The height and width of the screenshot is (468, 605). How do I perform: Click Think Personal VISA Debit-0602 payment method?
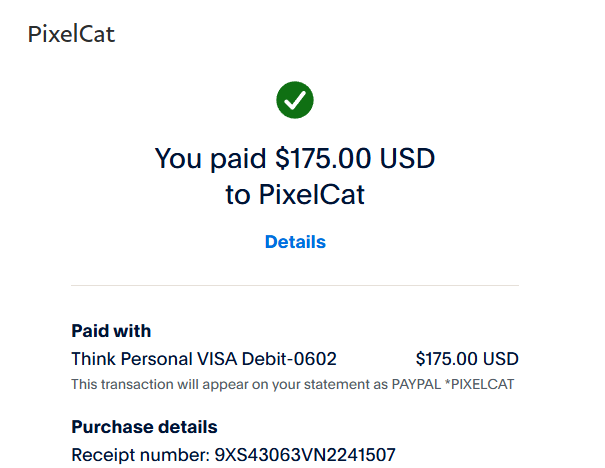pos(204,359)
